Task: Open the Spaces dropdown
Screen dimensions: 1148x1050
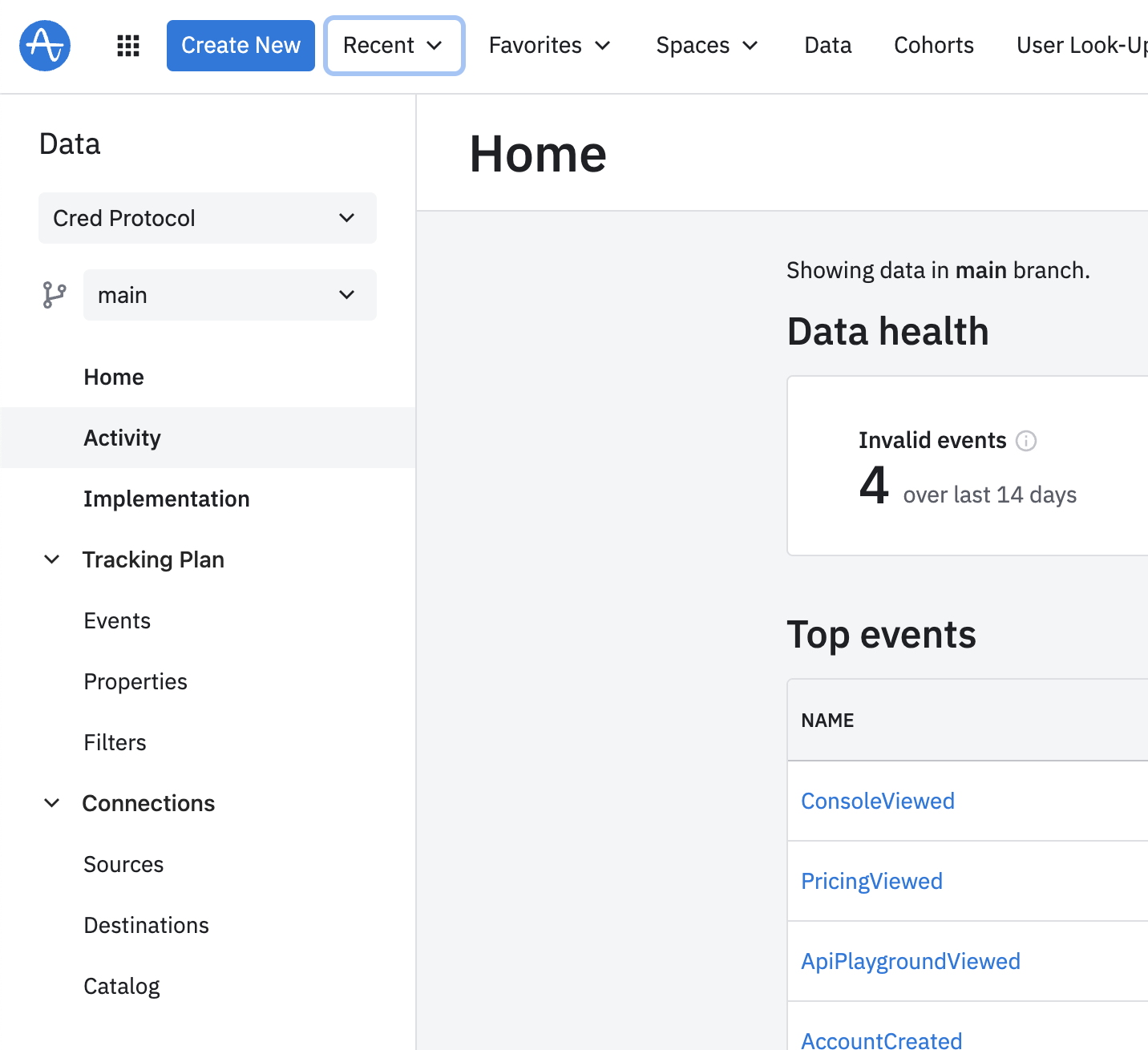Action: [x=707, y=46]
